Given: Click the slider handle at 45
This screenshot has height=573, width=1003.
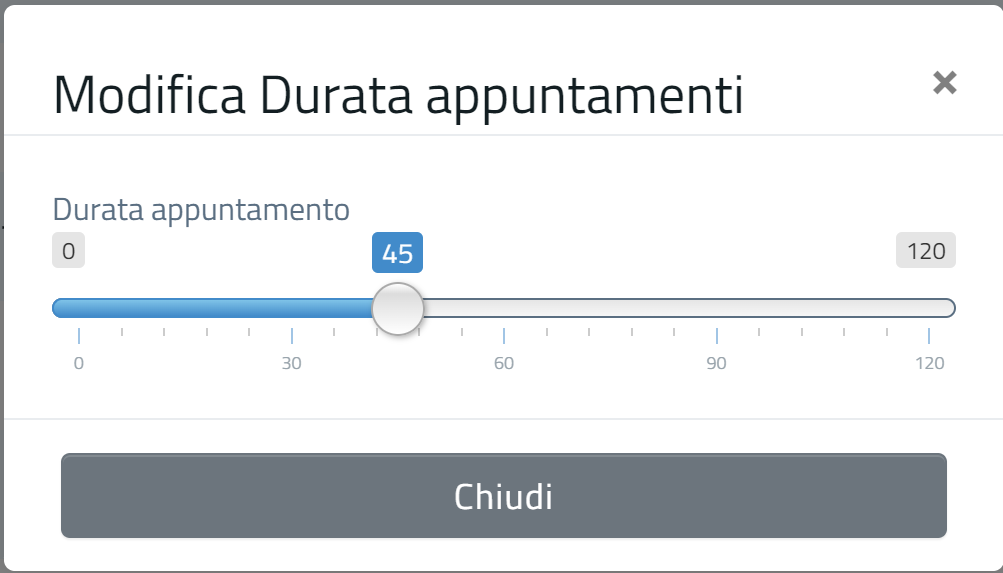Looking at the screenshot, I should (398, 308).
